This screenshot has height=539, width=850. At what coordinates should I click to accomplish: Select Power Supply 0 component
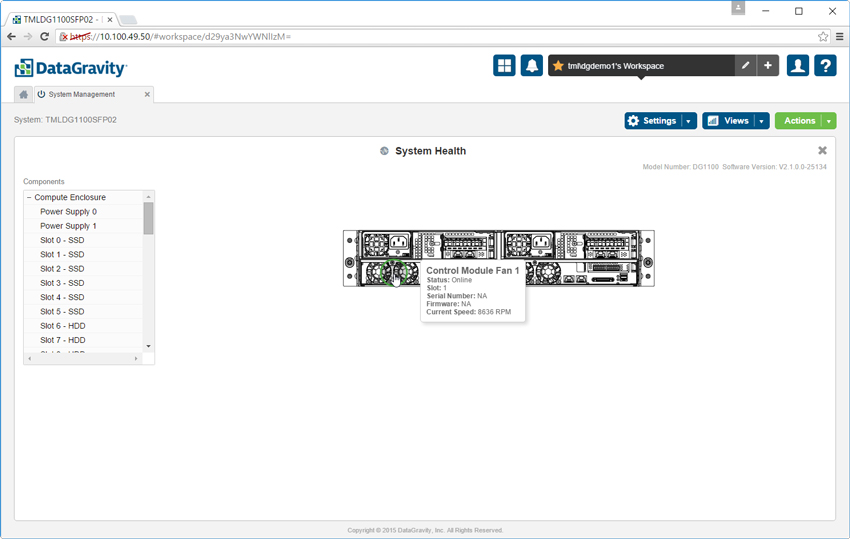68,211
